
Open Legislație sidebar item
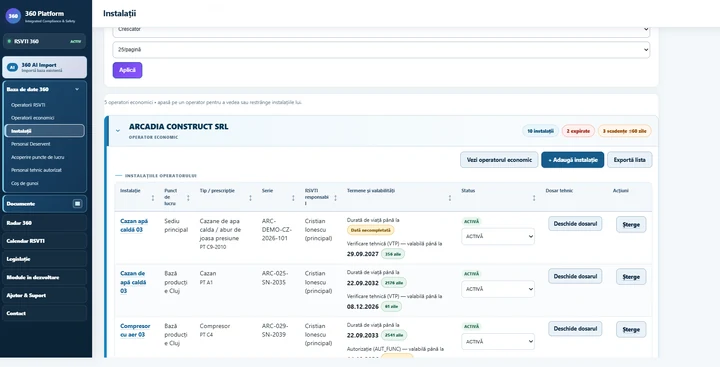[45, 259]
